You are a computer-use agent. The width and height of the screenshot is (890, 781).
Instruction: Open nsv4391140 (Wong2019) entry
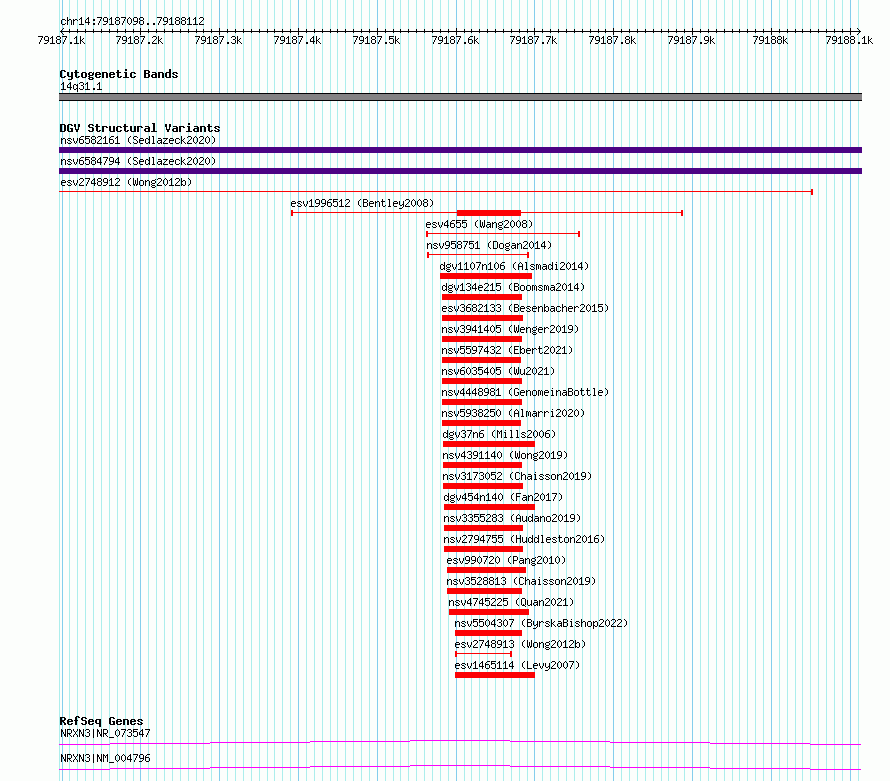click(505, 455)
